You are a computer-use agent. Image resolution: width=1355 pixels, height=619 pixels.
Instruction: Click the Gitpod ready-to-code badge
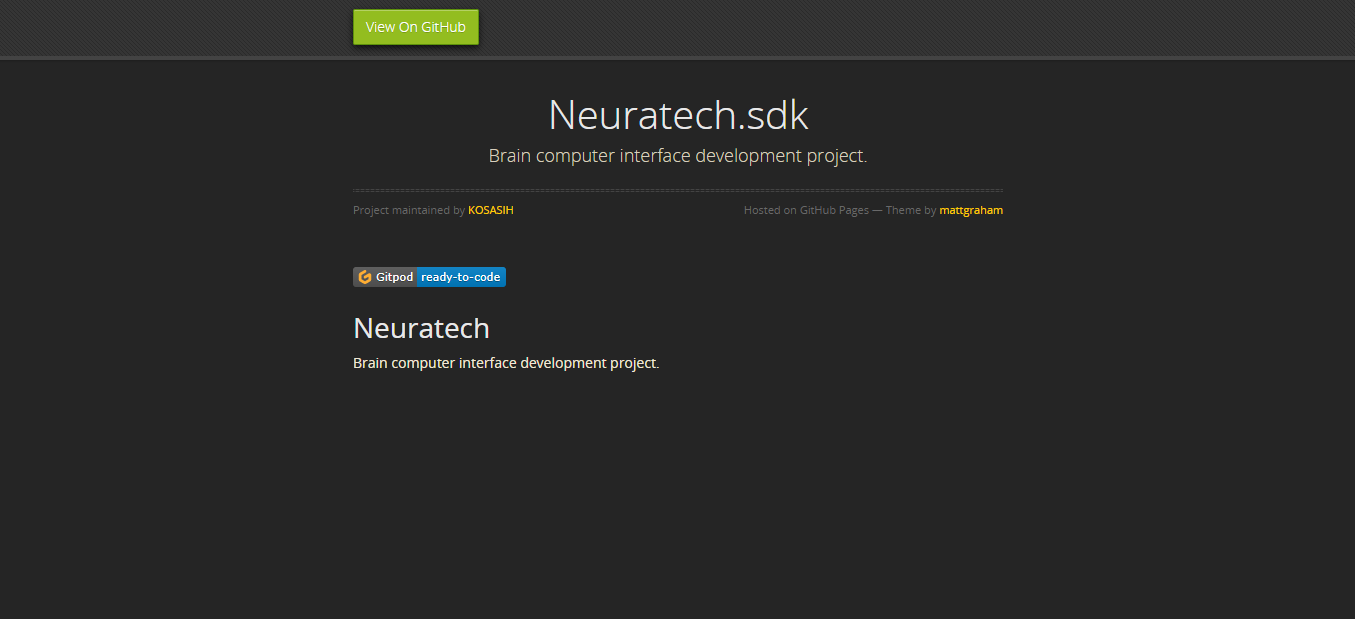point(429,277)
